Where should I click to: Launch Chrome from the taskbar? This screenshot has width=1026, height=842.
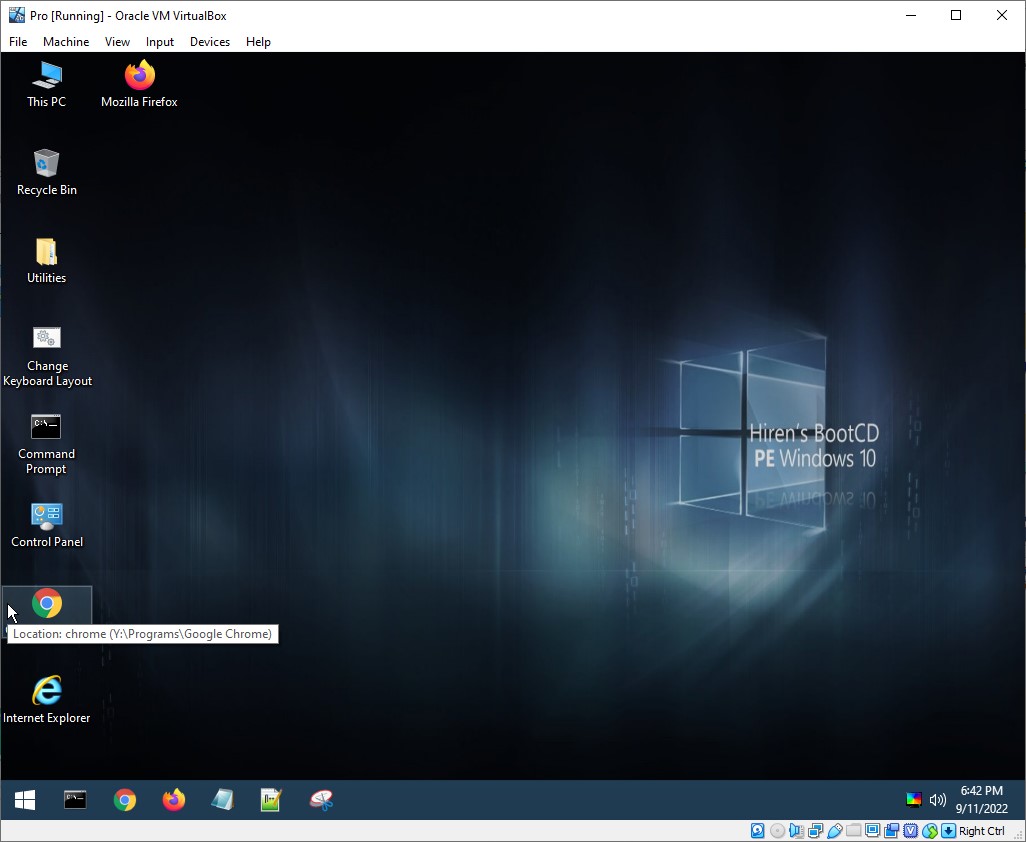pyautogui.click(x=124, y=799)
